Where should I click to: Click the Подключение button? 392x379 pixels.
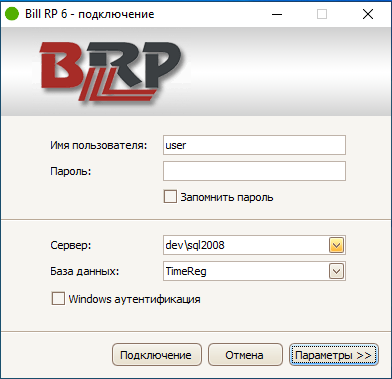click(x=157, y=355)
